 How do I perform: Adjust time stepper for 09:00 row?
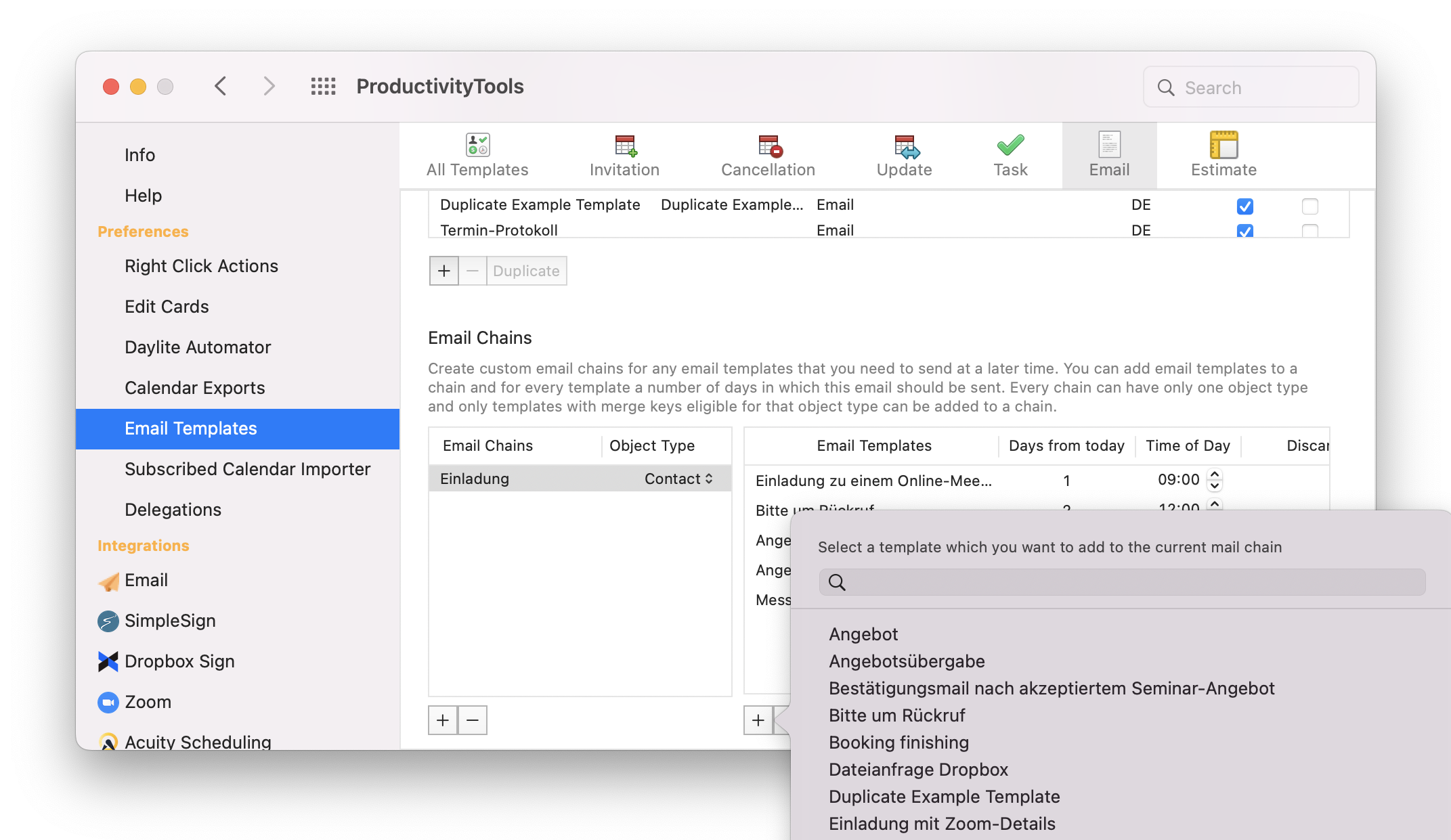pos(1215,480)
